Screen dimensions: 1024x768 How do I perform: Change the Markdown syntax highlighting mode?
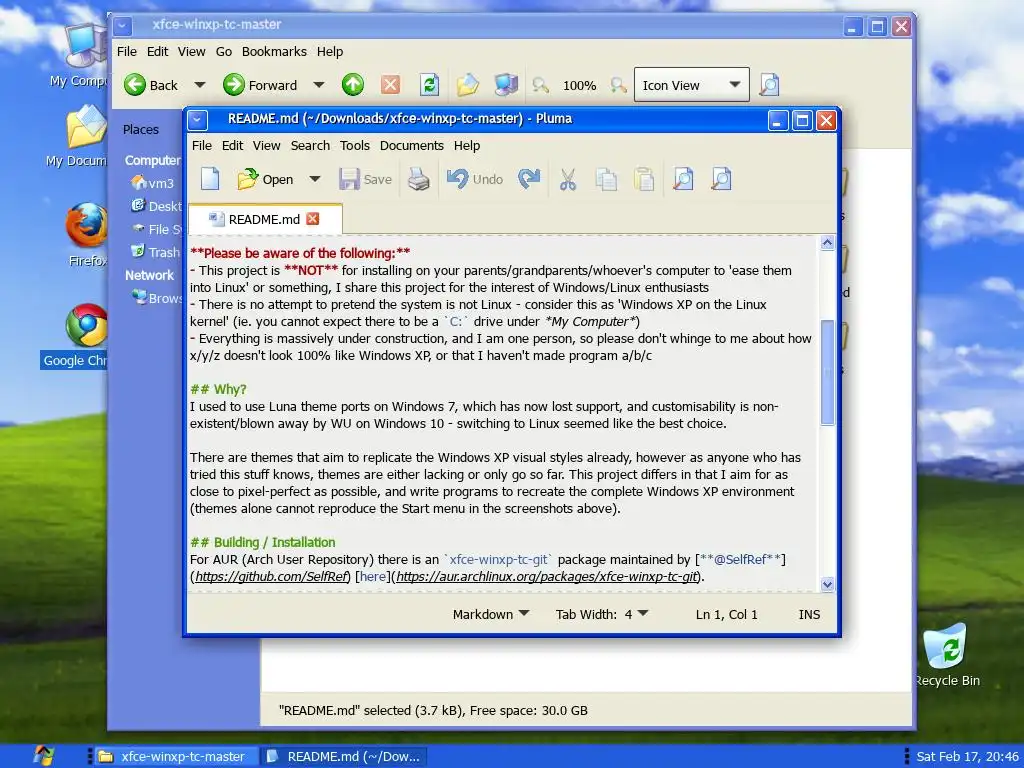[491, 614]
